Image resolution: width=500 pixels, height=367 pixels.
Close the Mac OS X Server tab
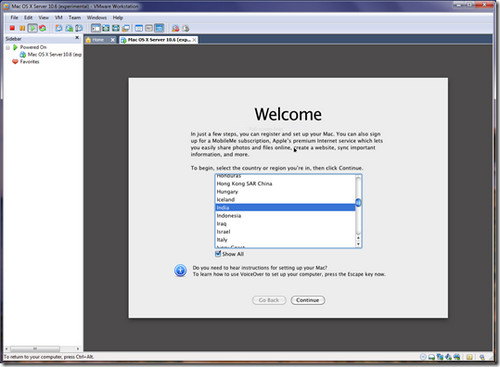(x=194, y=40)
